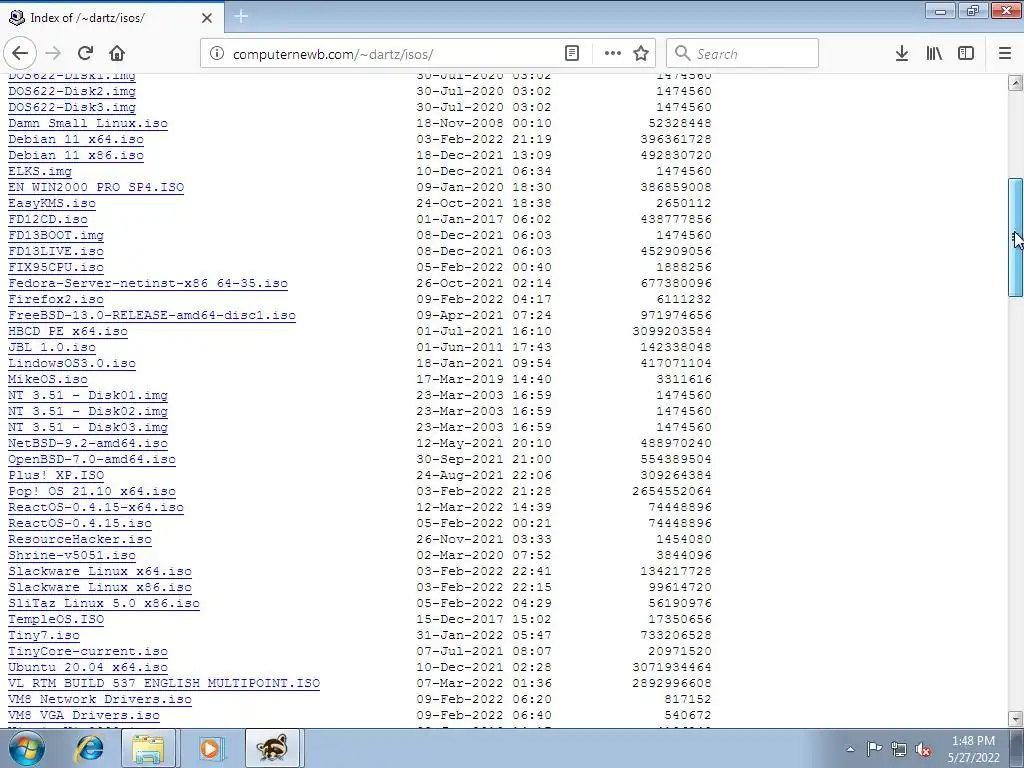Download Pop! OS 21.10 x64.iso
The image size is (1024, 768).
pos(91,491)
